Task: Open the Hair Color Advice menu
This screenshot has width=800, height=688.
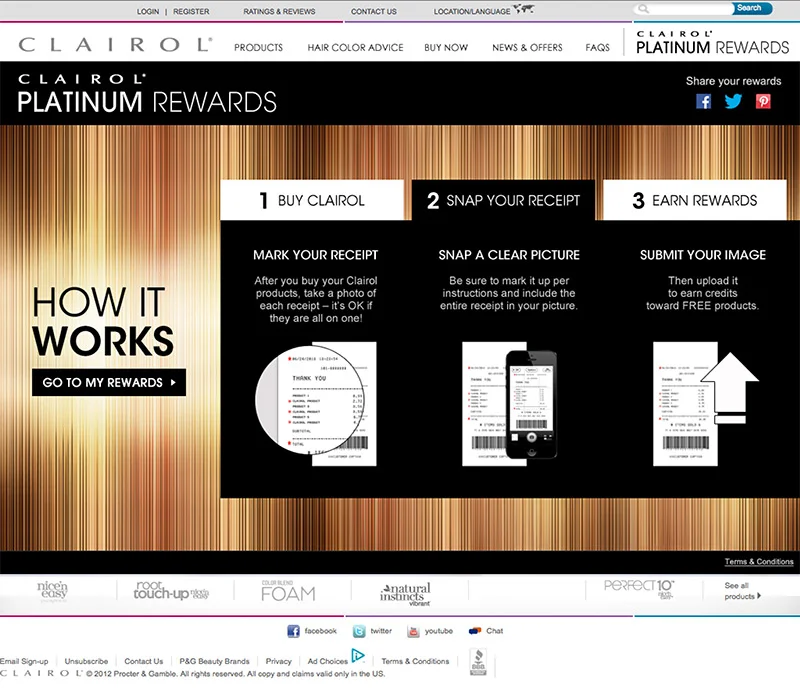Action: pyautogui.click(x=355, y=47)
